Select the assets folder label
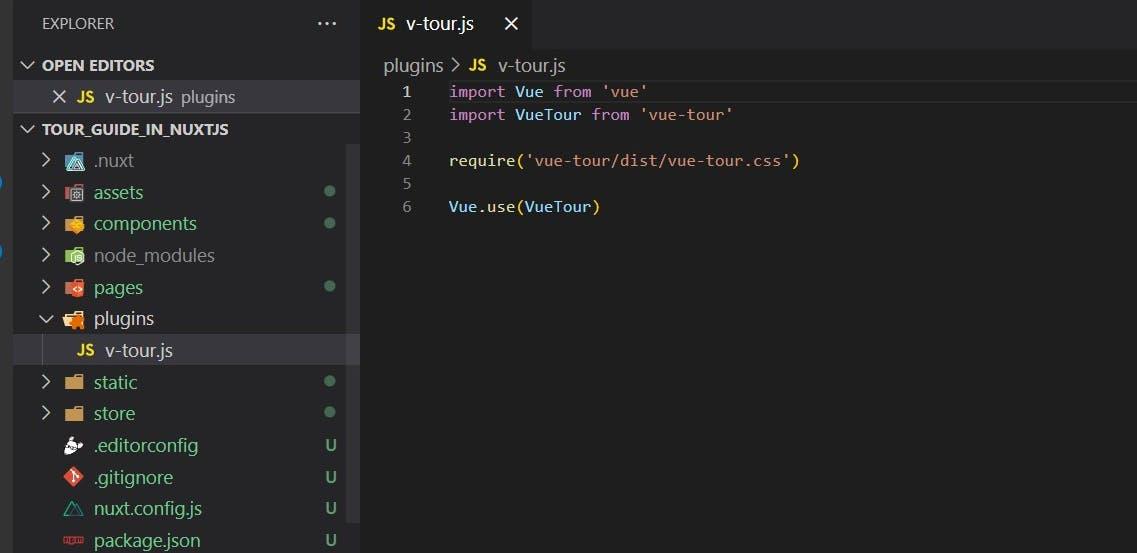This screenshot has height=553, width=1137. (x=118, y=193)
